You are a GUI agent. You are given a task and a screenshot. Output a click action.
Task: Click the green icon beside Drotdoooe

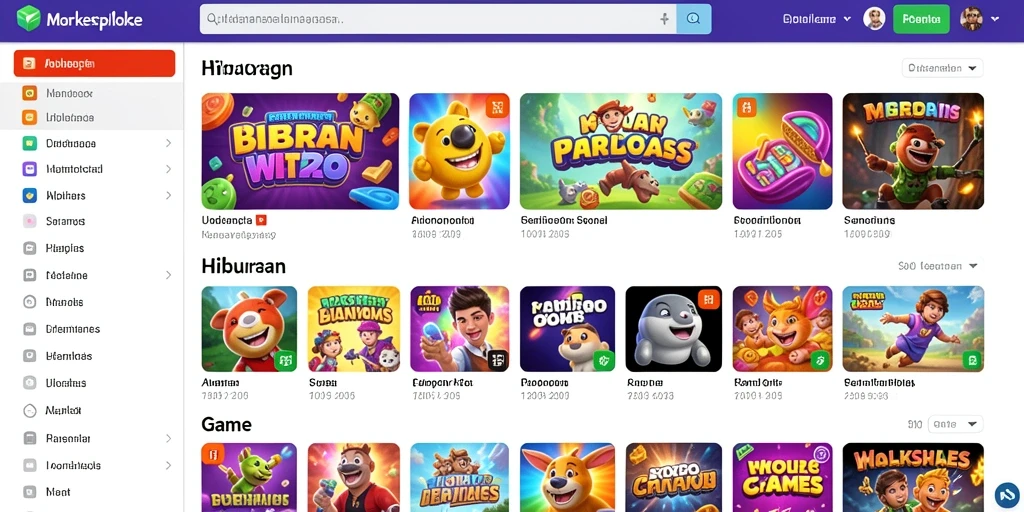pyautogui.click(x=29, y=143)
